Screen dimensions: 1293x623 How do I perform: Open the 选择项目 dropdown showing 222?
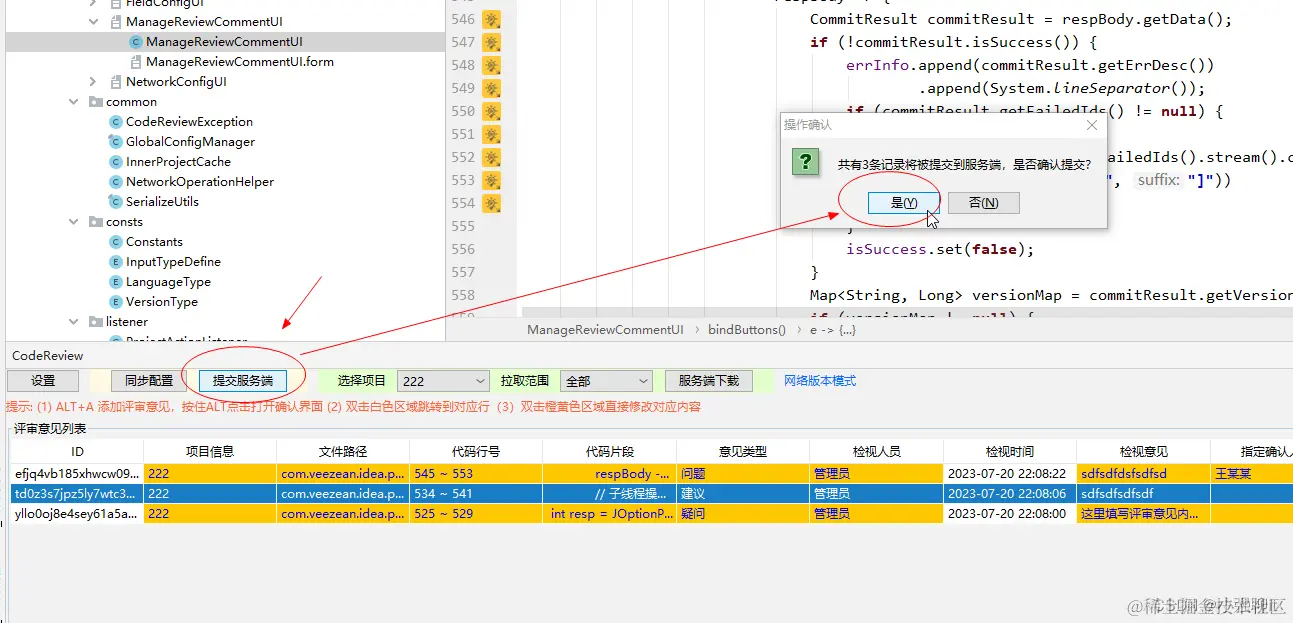coord(443,381)
